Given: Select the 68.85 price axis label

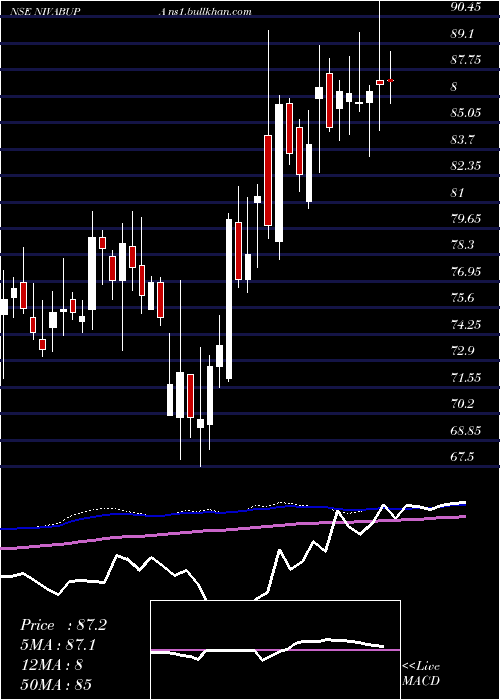Looking at the screenshot, I should click(x=466, y=431).
